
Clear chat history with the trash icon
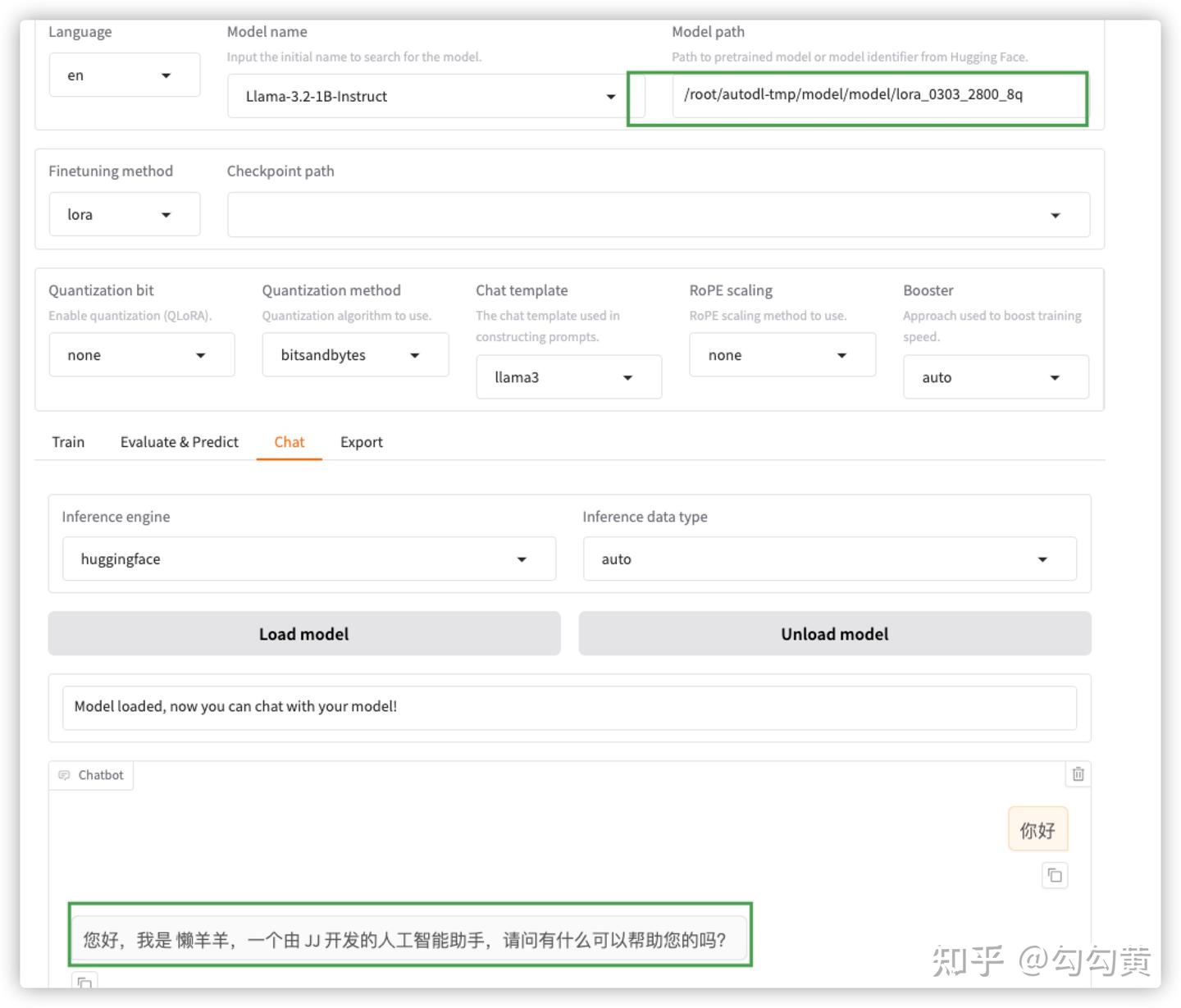1078,773
